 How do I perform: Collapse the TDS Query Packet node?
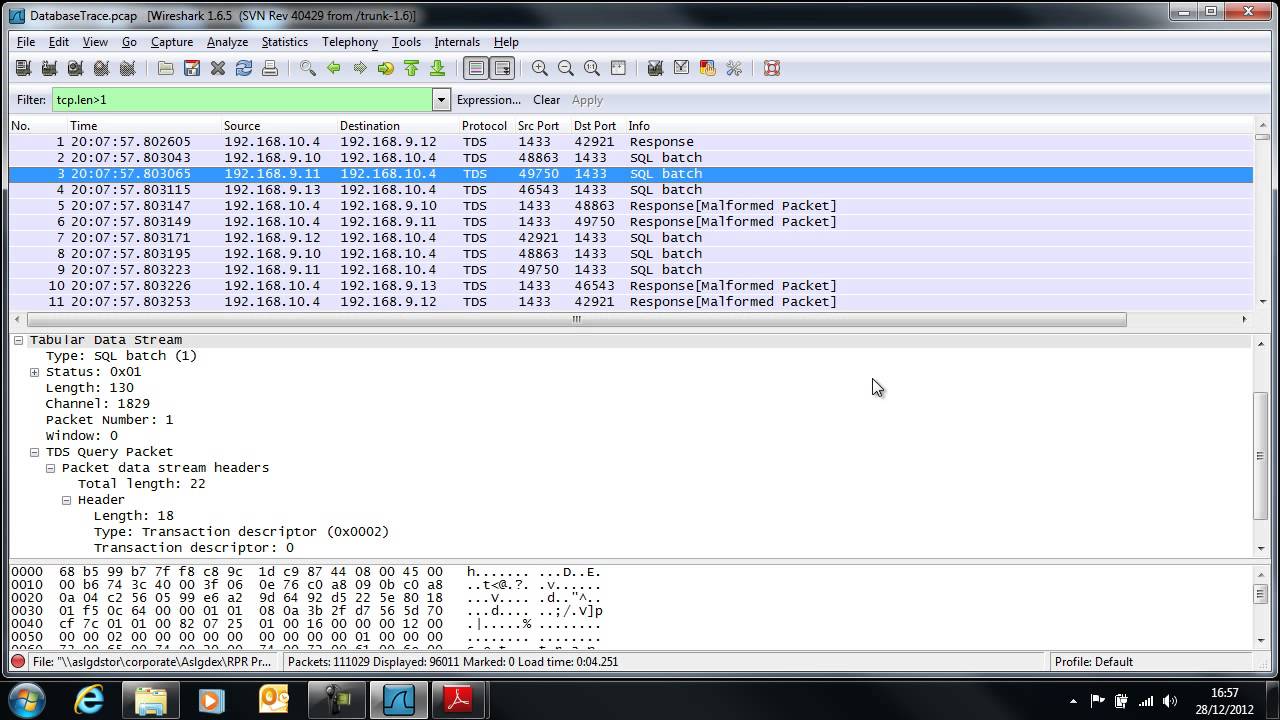point(34,452)
